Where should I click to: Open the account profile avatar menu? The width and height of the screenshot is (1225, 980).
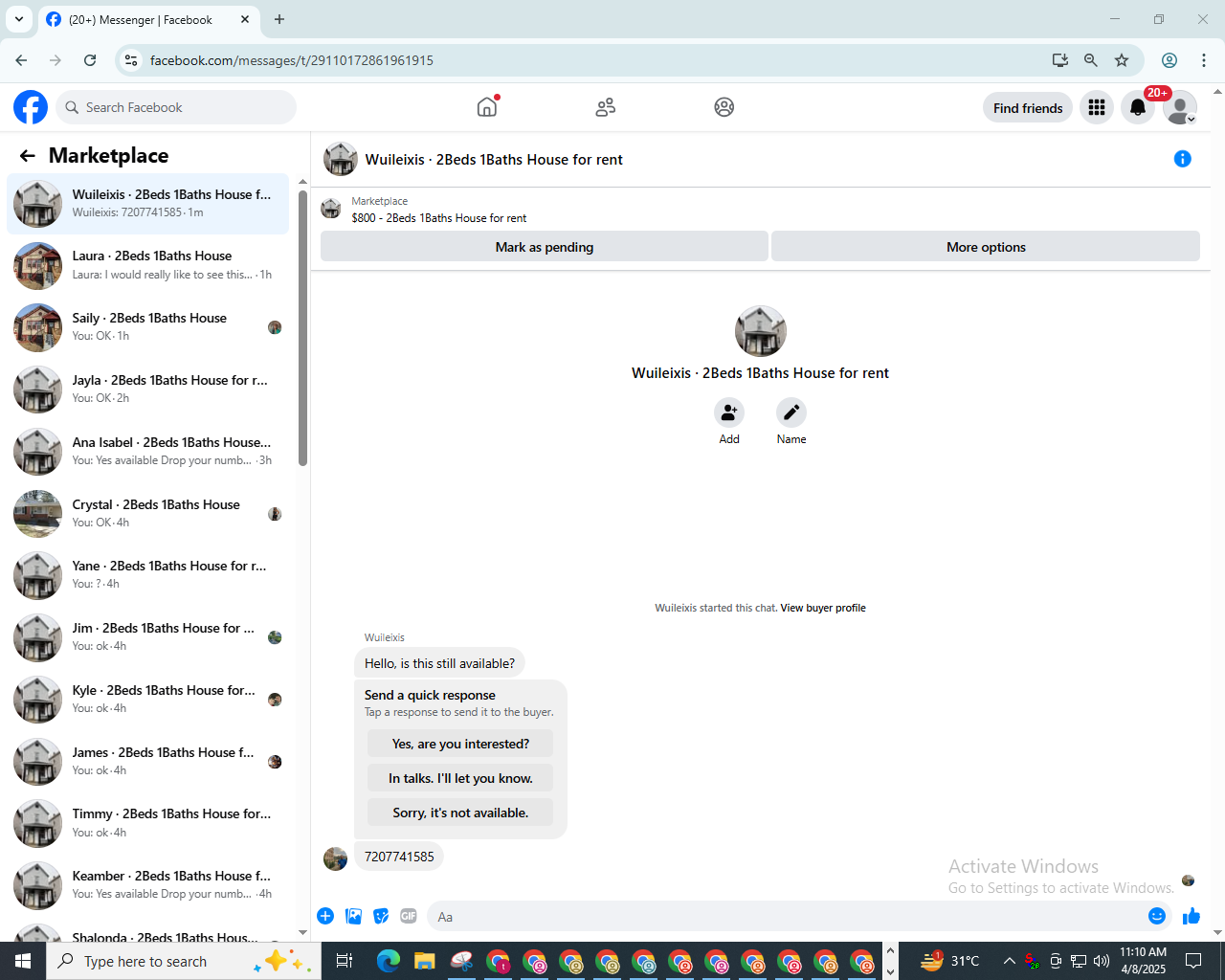pyautogui.click(x=1180, y=107)
